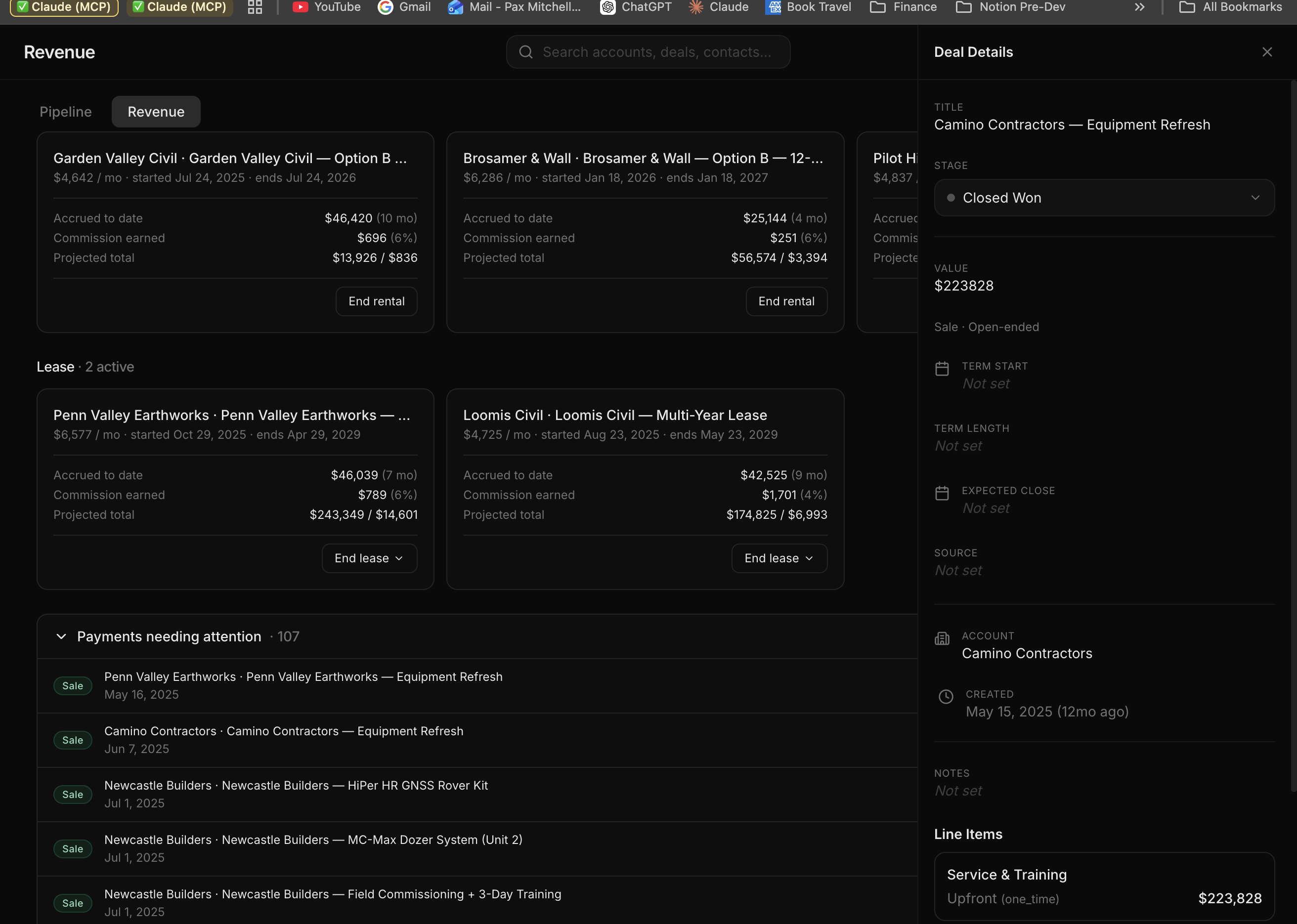Open the Brosamer & Wall rental card title

(x=643, y=158)
